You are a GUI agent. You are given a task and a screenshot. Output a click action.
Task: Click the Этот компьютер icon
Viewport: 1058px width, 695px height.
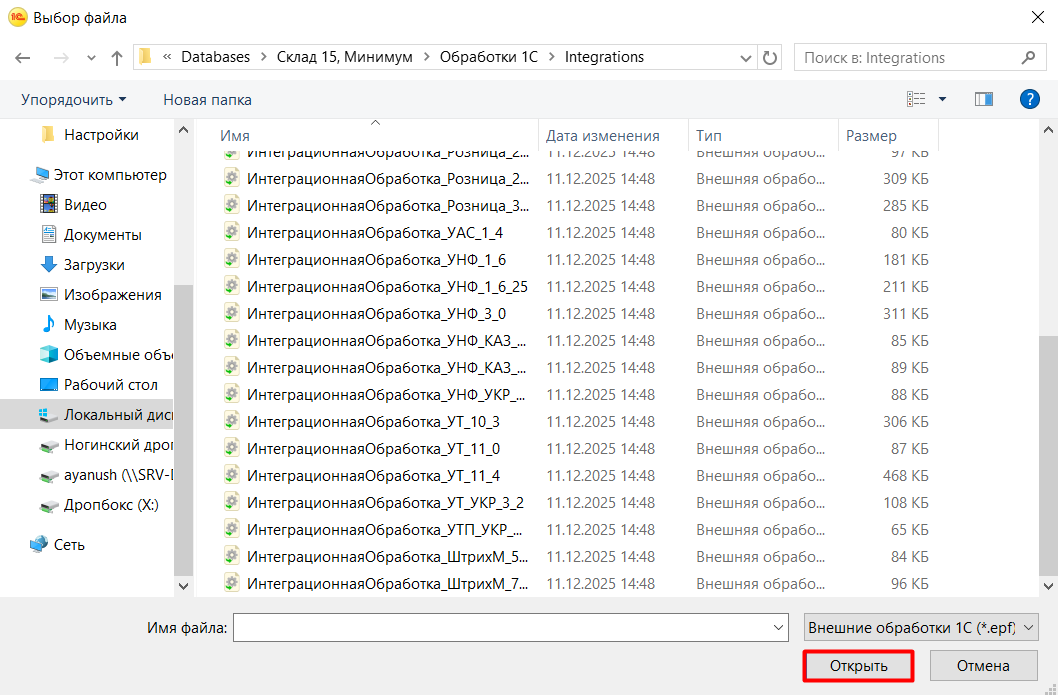pos(40,175)
